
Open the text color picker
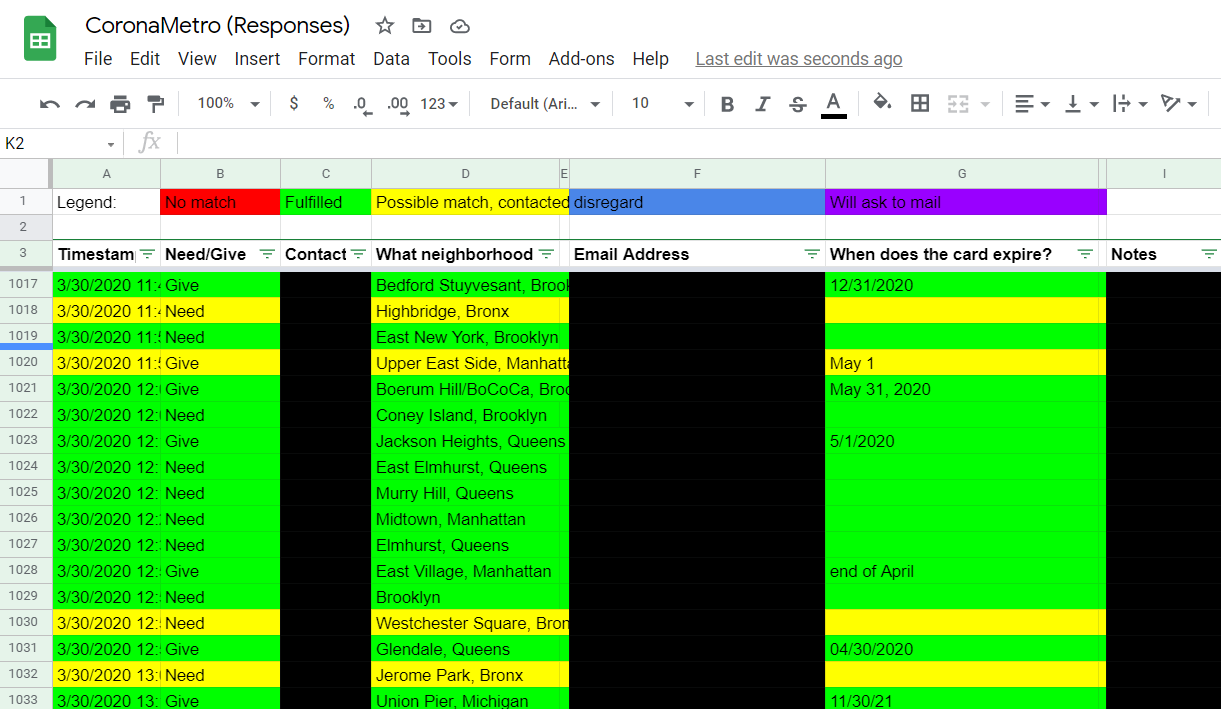[833, 103]
